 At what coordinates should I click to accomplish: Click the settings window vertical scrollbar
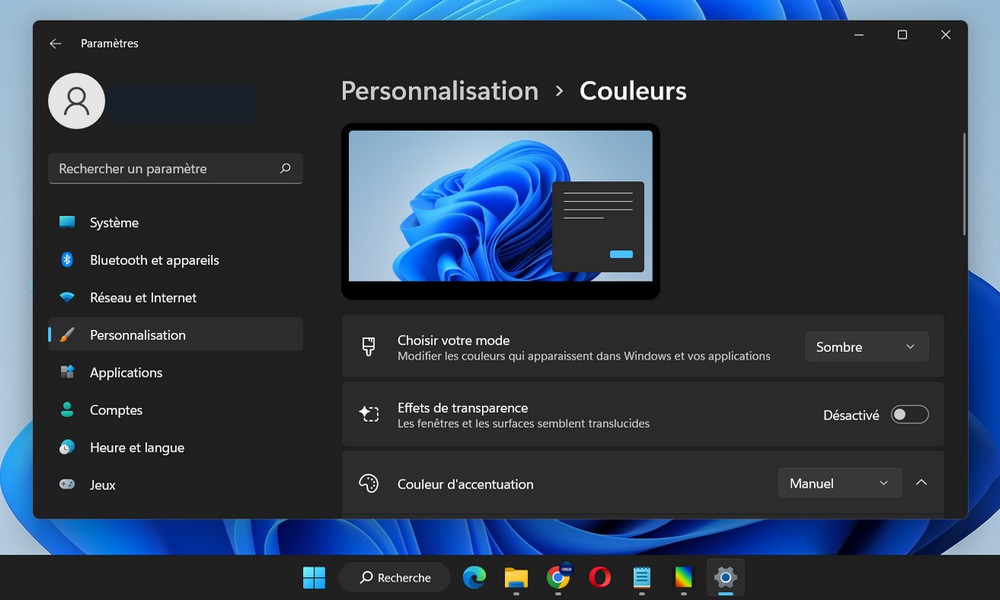[x=964, y=184]
